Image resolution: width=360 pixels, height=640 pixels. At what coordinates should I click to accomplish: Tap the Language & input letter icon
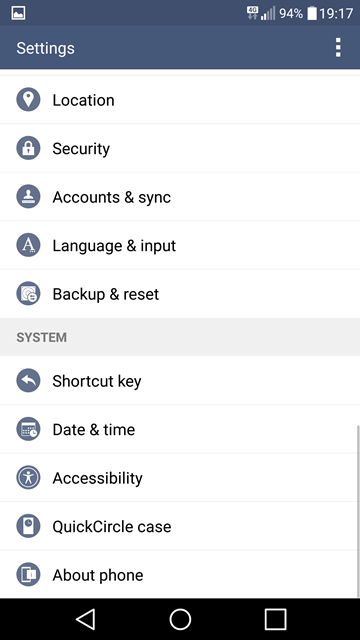28,245
